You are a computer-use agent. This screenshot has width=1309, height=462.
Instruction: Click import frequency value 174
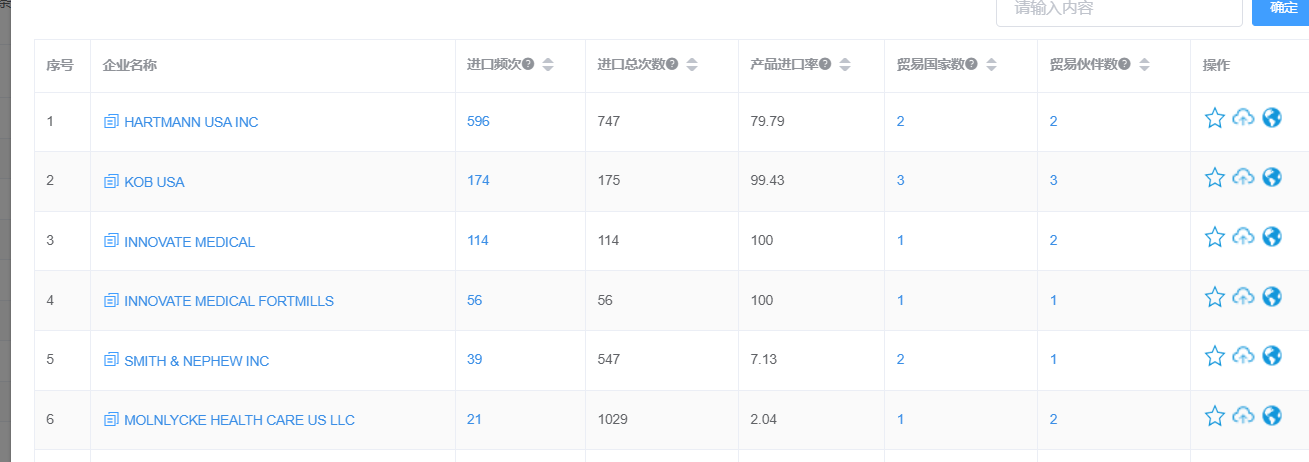(478, 181)
